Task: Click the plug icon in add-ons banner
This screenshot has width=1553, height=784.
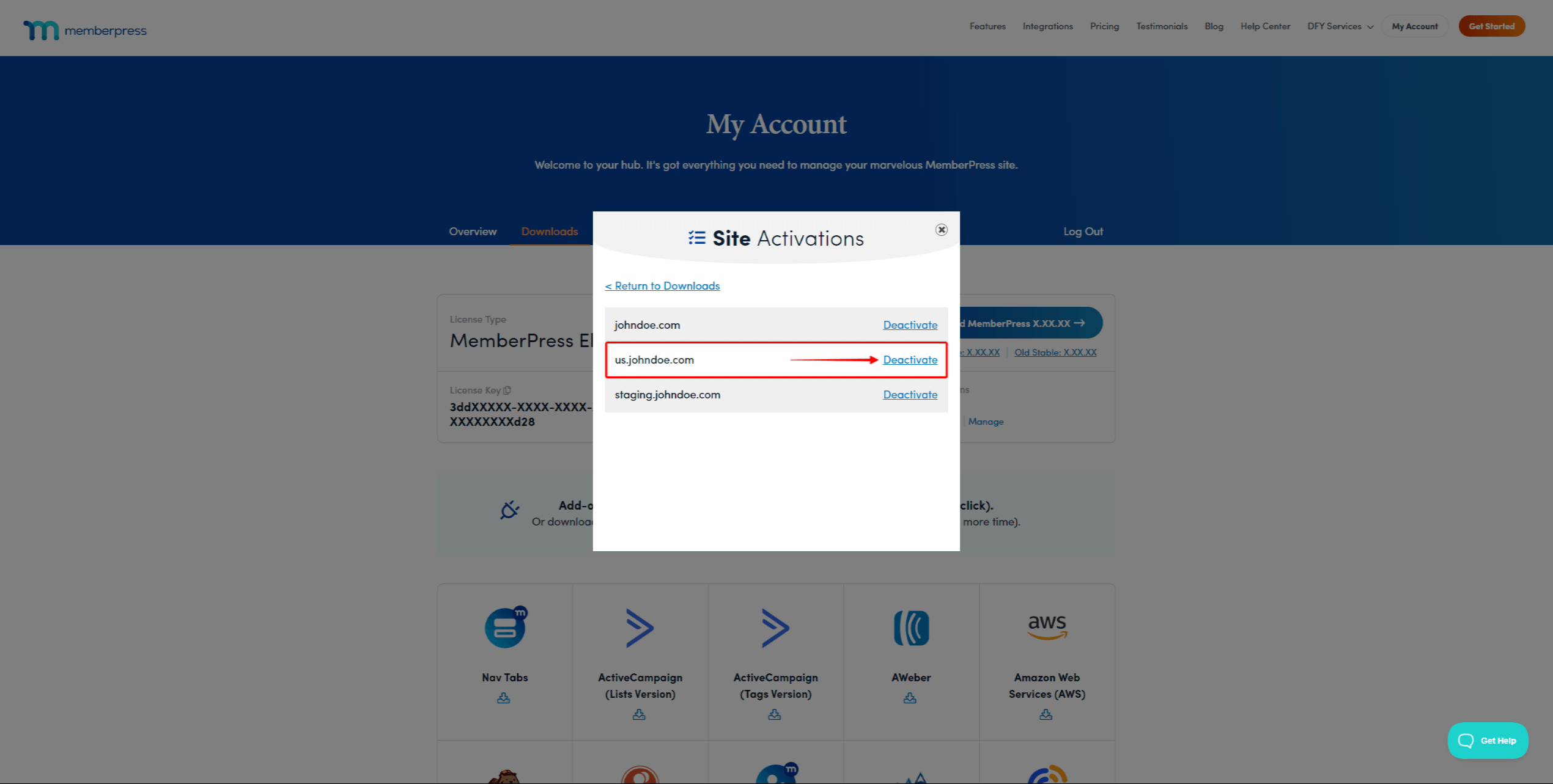Action: 509,510
